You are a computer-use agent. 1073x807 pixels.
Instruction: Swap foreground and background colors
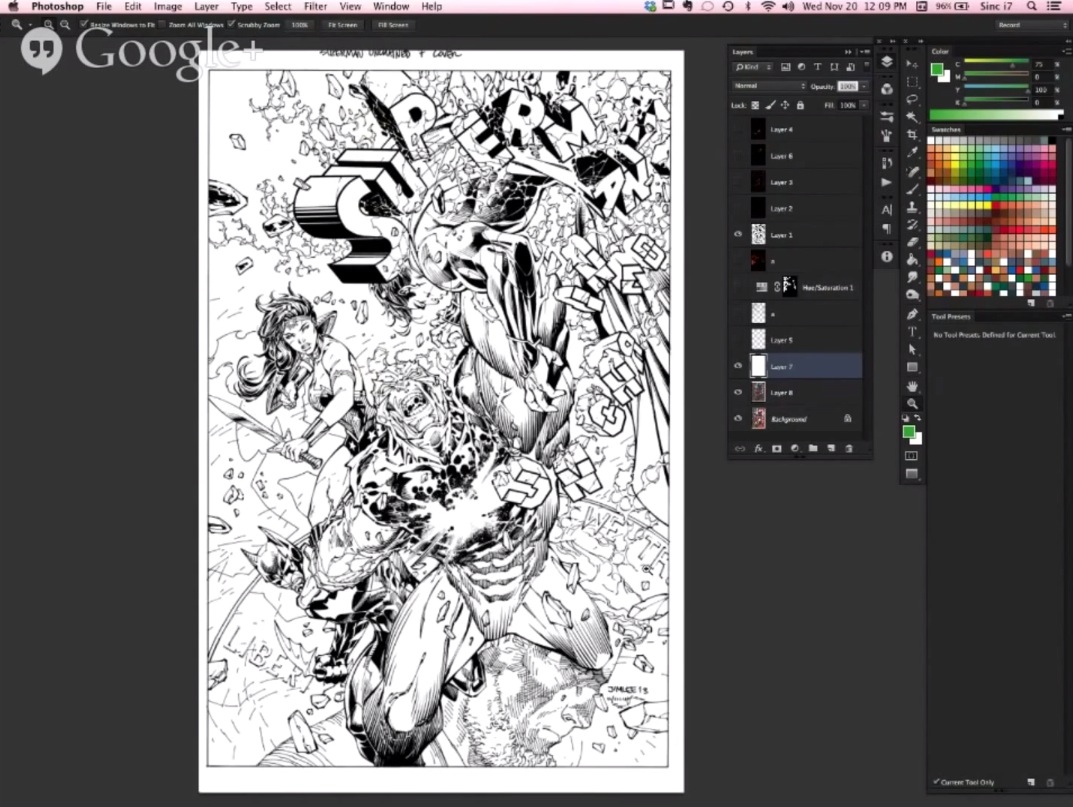918,418
